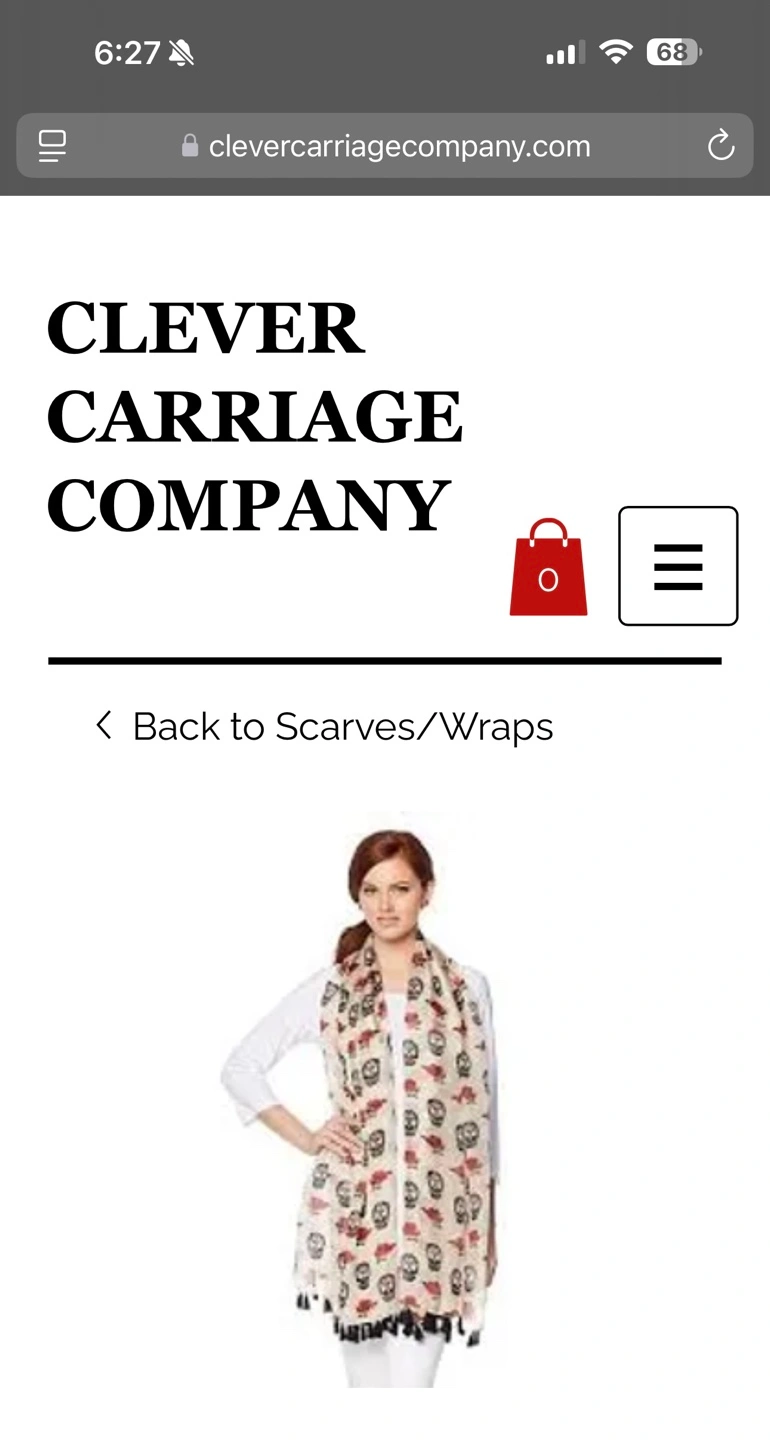The height and width of the screenshot is (1440, 770).
Task: Reload the page with the refresh icon
Action: pos(720,146)
